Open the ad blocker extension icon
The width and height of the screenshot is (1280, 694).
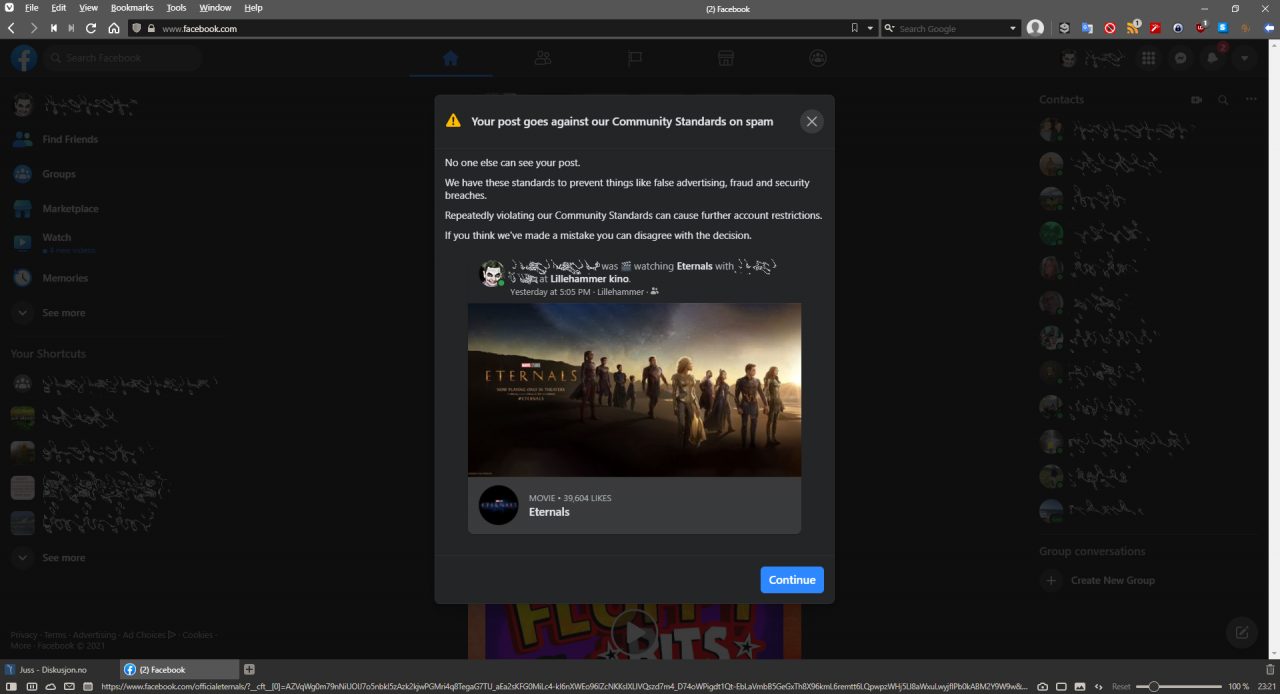click(1110, 28)
